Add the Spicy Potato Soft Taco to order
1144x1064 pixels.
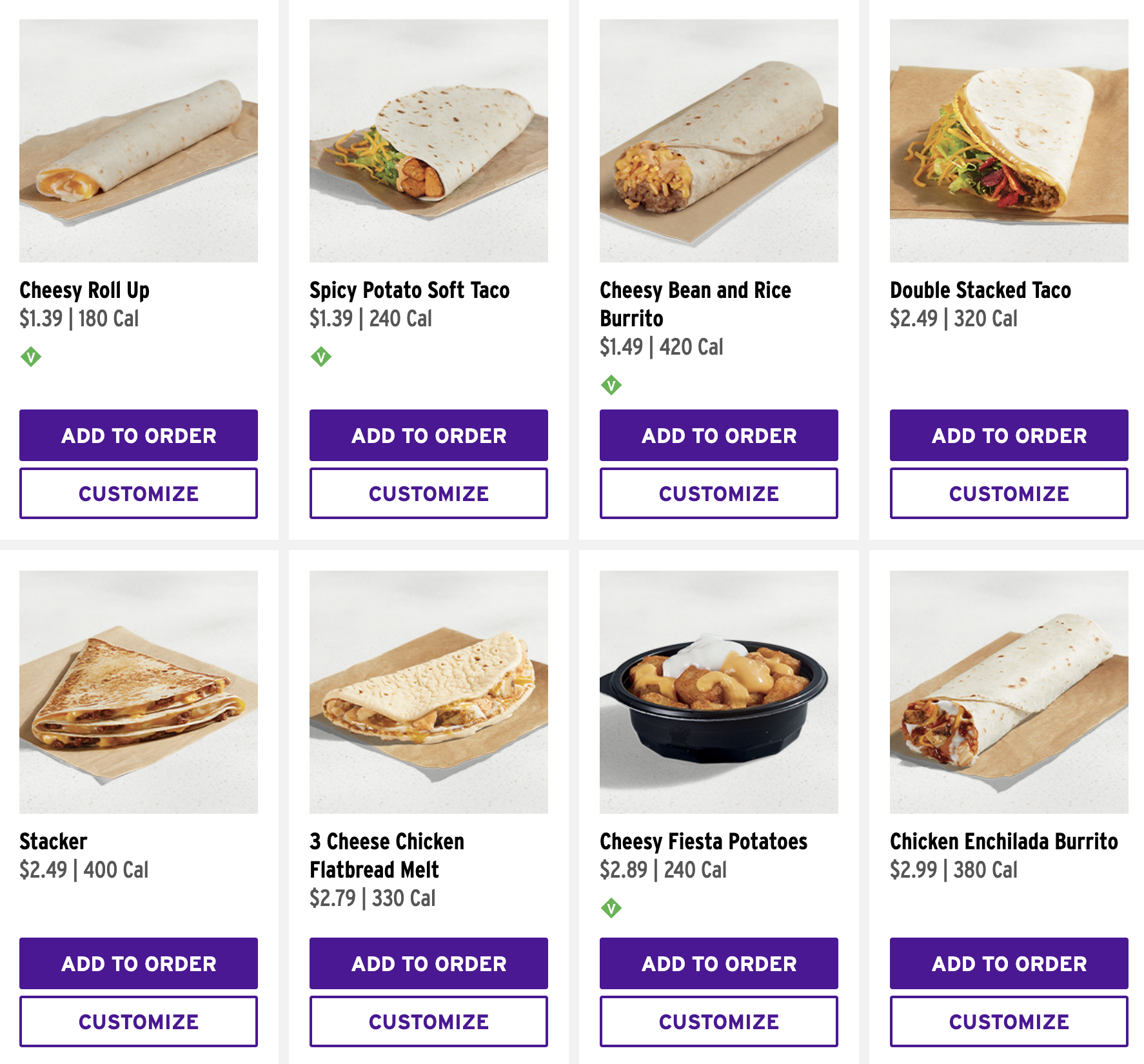click(x=428, y=435)
